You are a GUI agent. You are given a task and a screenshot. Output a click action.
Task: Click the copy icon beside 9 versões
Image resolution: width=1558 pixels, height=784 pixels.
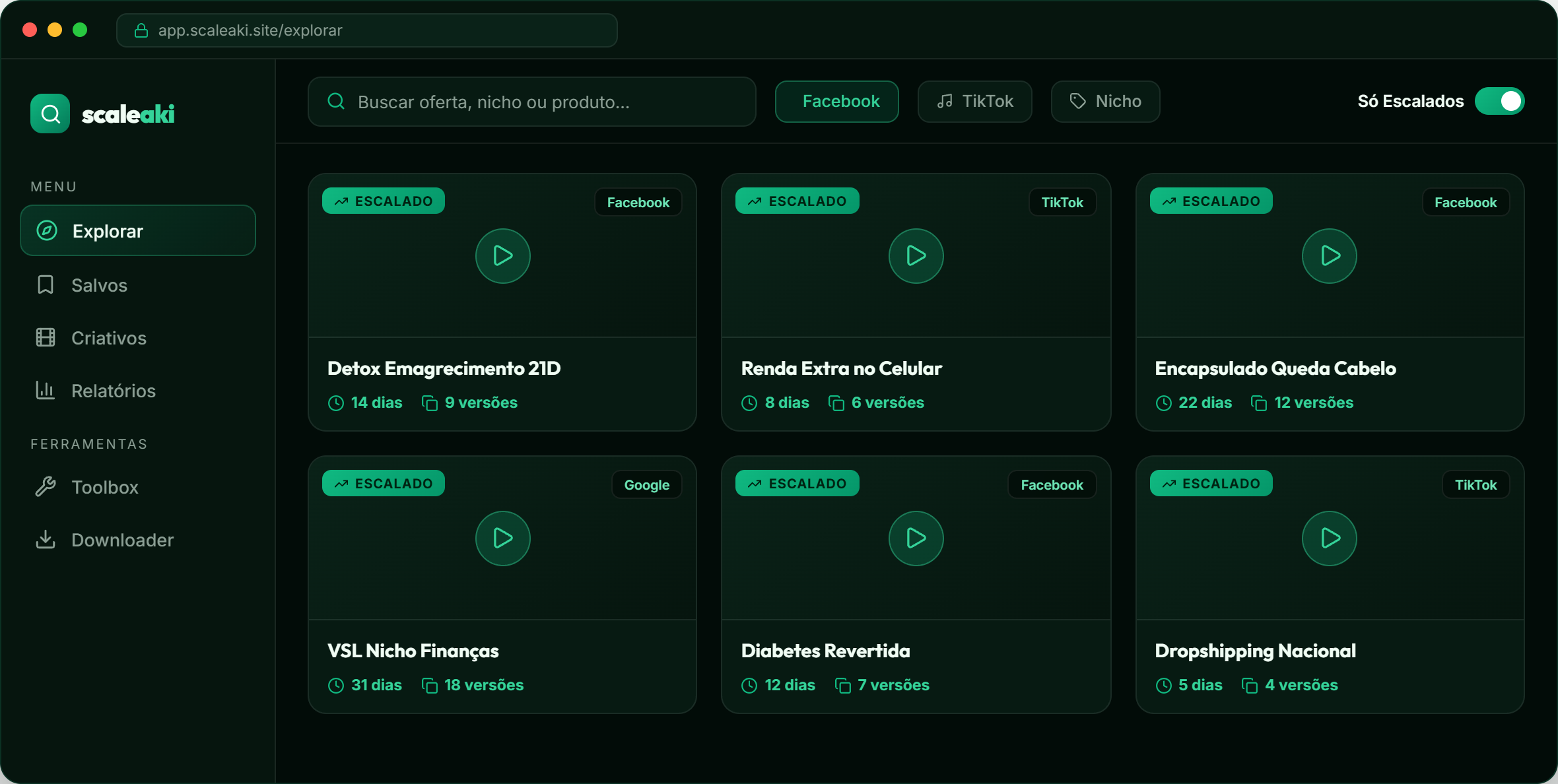click(x=430, y=403)
